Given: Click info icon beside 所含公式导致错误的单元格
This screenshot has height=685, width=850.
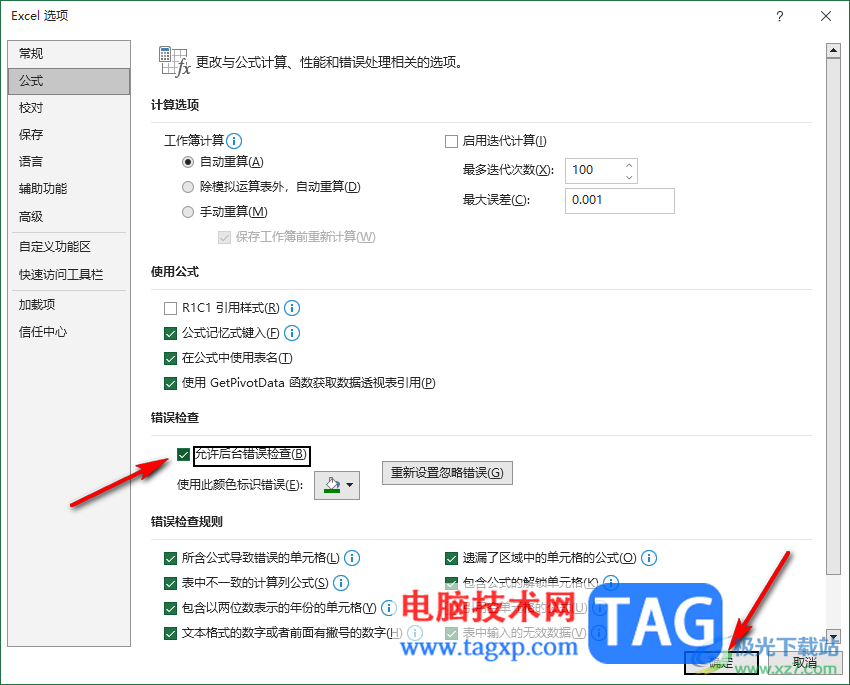Looking at the screenshot, I should tap(352, 558).
